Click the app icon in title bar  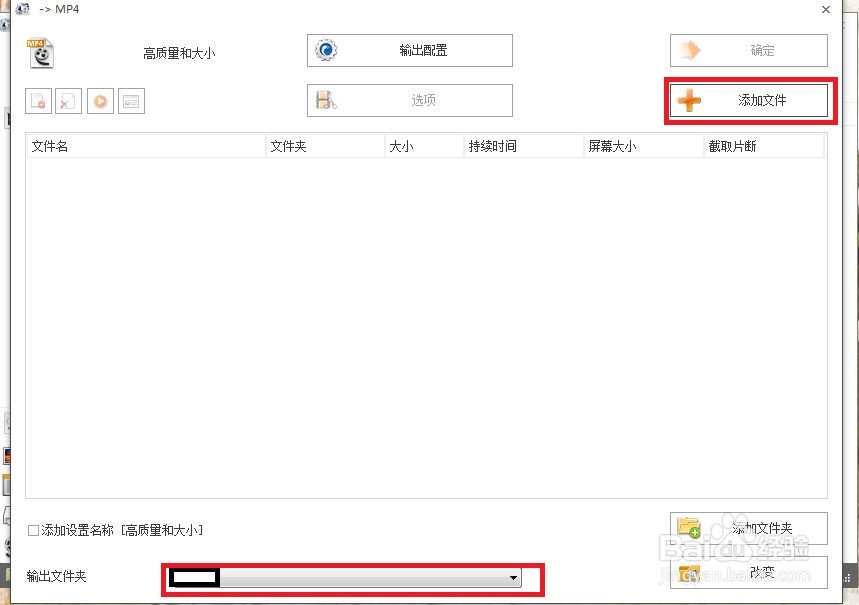pos(22,9)
